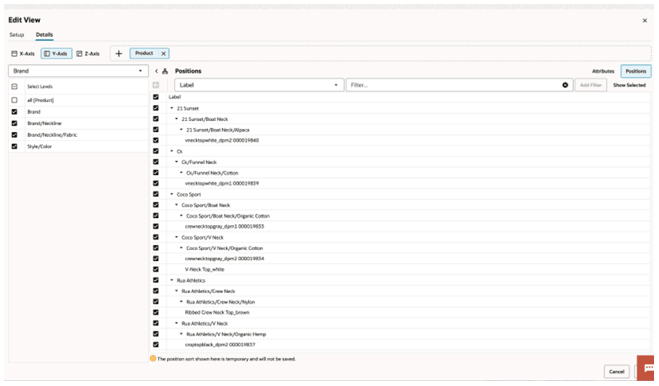This screenshot has height=386, width=659.
Task: Click the Select Levels header text
Action: pyautogui.click(x=40, y=87)
